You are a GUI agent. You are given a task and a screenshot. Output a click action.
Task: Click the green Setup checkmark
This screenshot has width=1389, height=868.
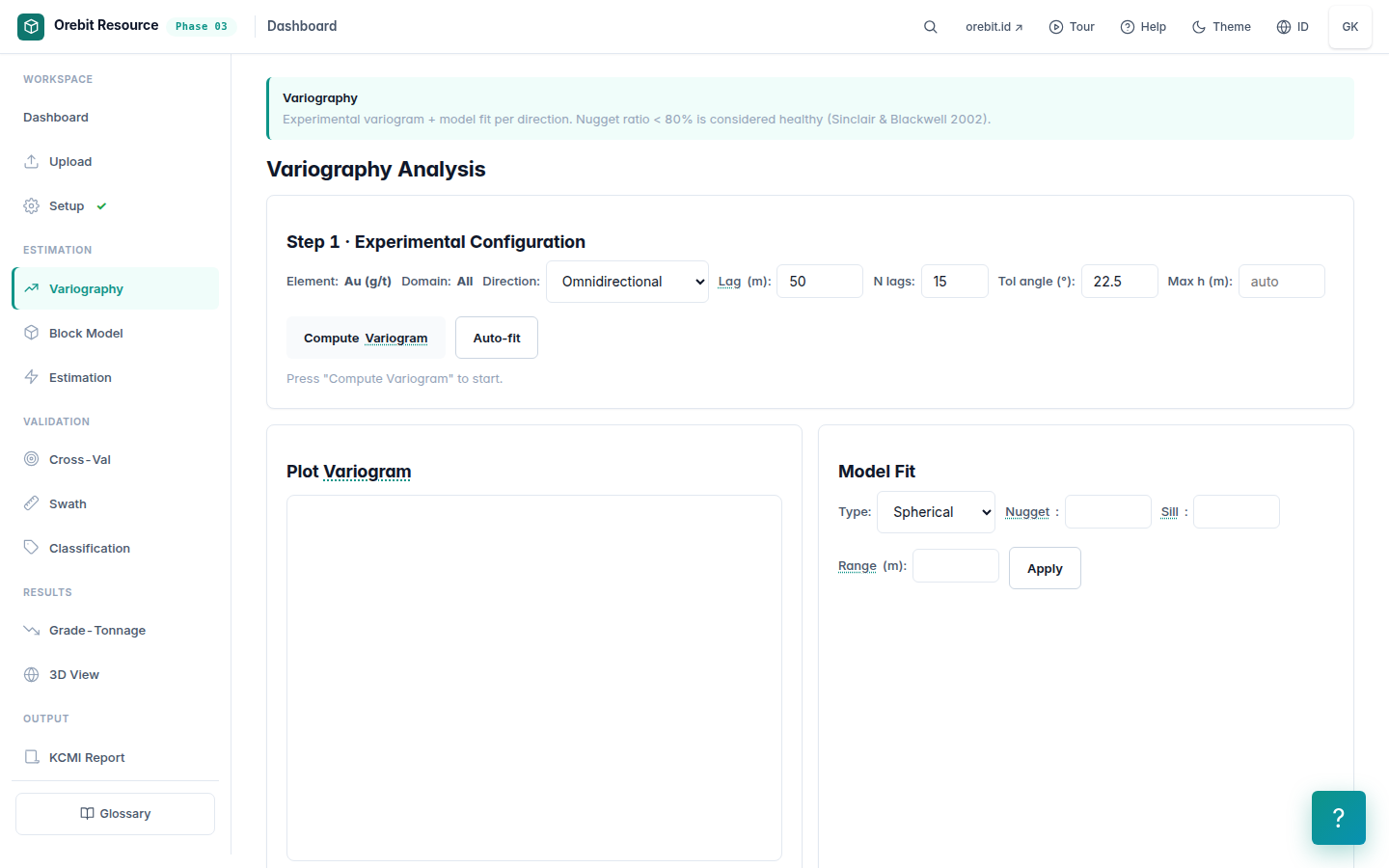101,206
